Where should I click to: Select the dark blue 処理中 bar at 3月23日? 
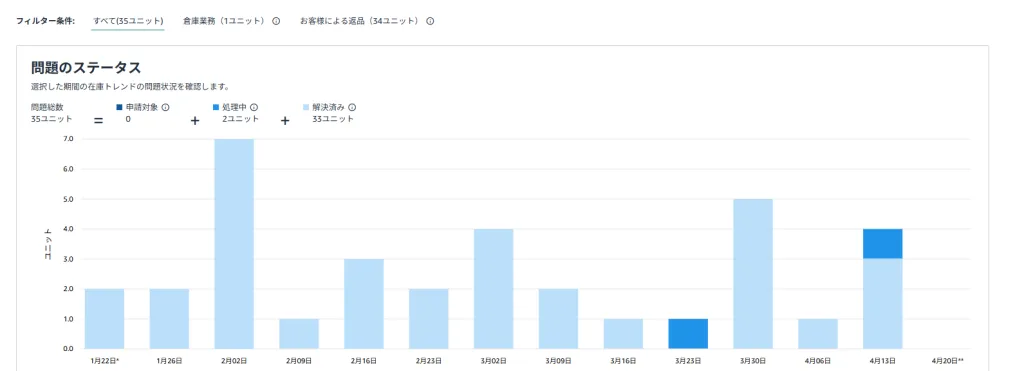coord(688,334)
